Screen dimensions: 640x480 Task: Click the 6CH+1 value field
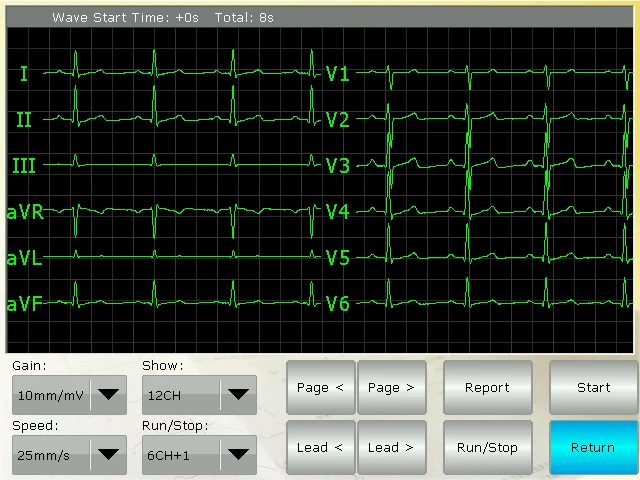click(x=180, y=455)
